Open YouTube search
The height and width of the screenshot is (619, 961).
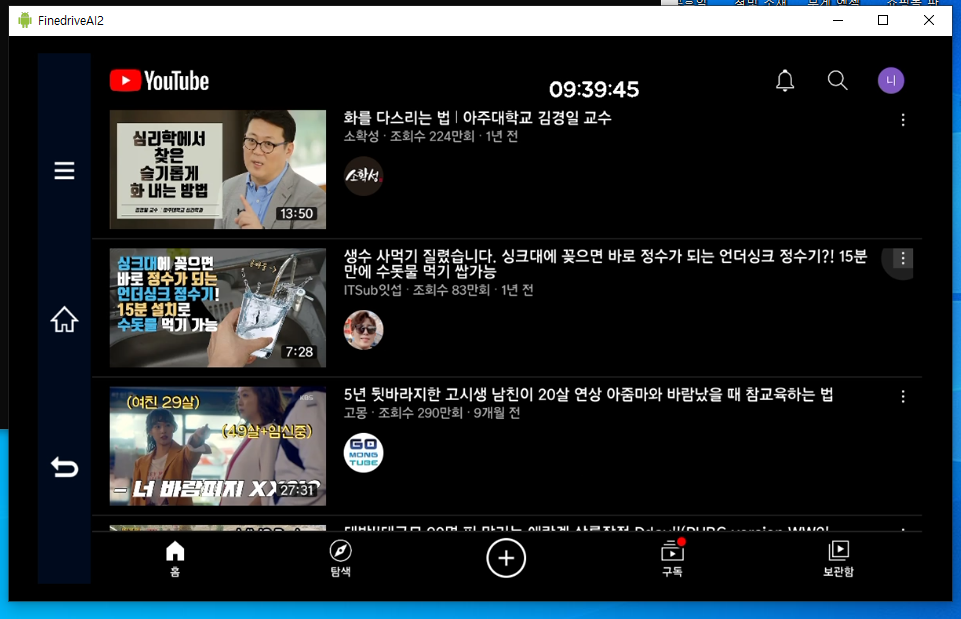coord(837,80)
